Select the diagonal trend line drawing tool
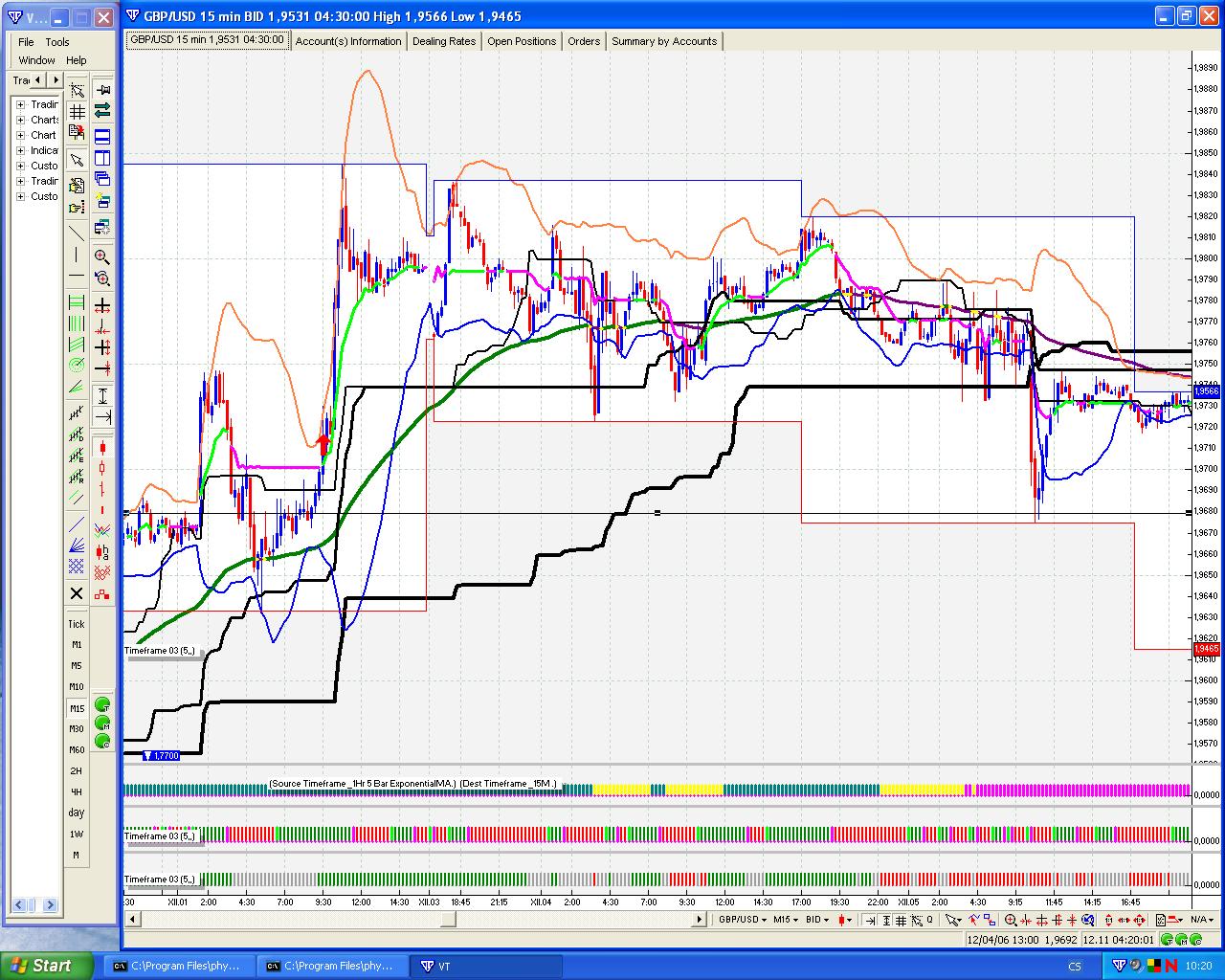The width and height of the screenshot is (1225, 980). coord(77,233)
